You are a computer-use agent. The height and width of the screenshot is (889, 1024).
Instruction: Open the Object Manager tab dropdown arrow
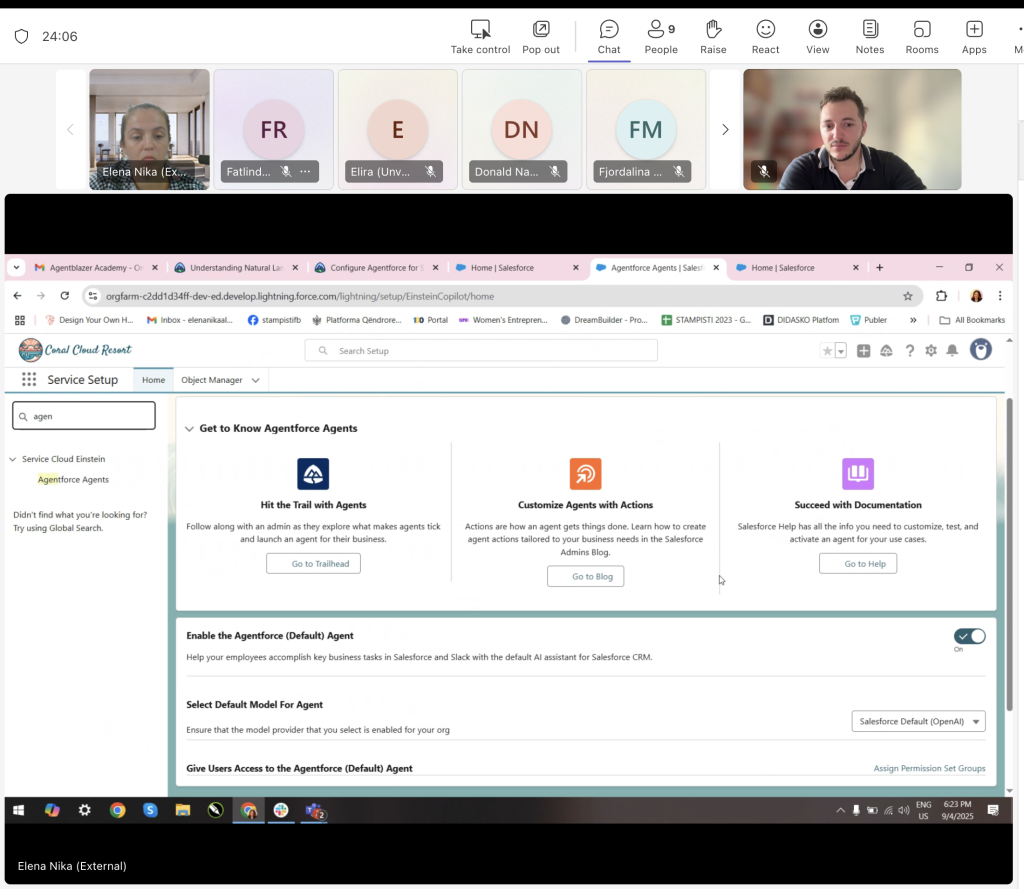pyautogui.click(x=256, y=381)
